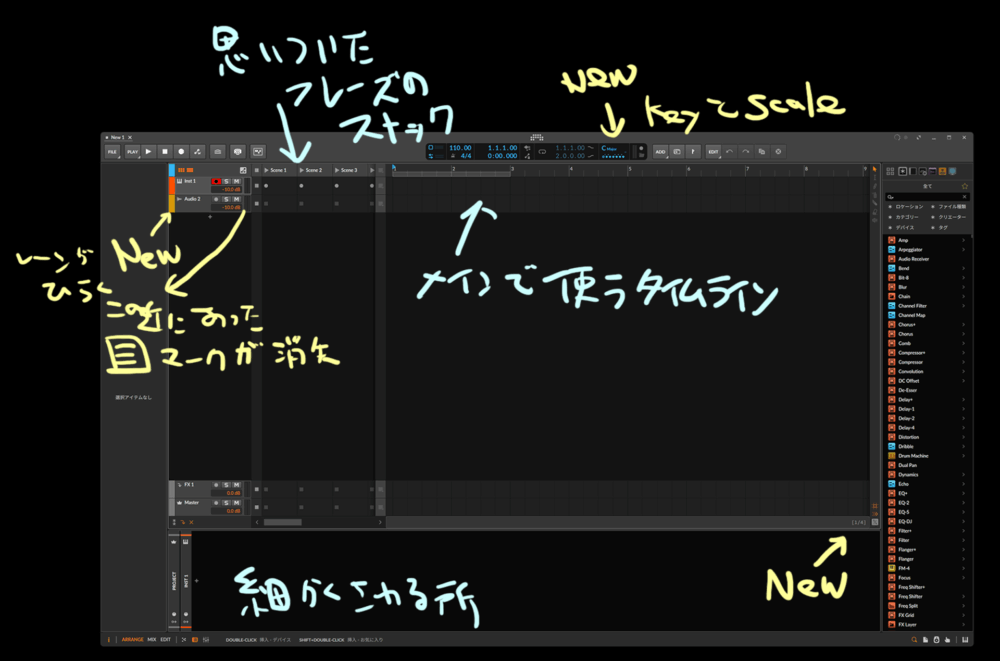Toggle browser favorites star
This screenshot has width=1000, height=661.
[964, 186]
